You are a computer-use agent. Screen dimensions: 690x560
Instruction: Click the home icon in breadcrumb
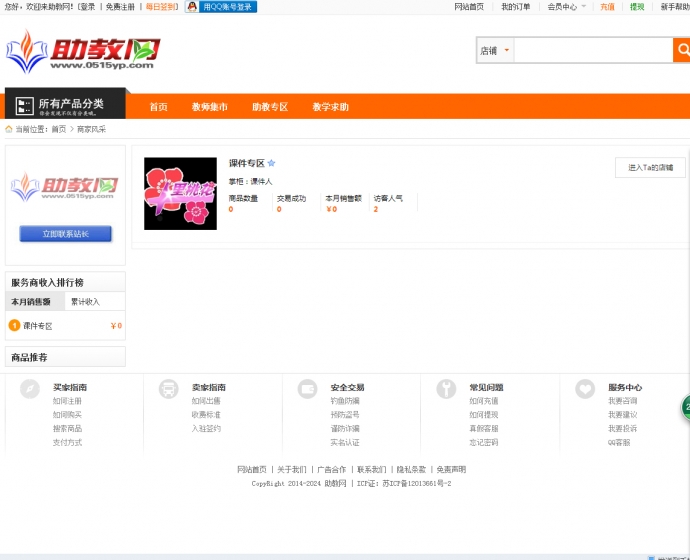pos(9,129)
